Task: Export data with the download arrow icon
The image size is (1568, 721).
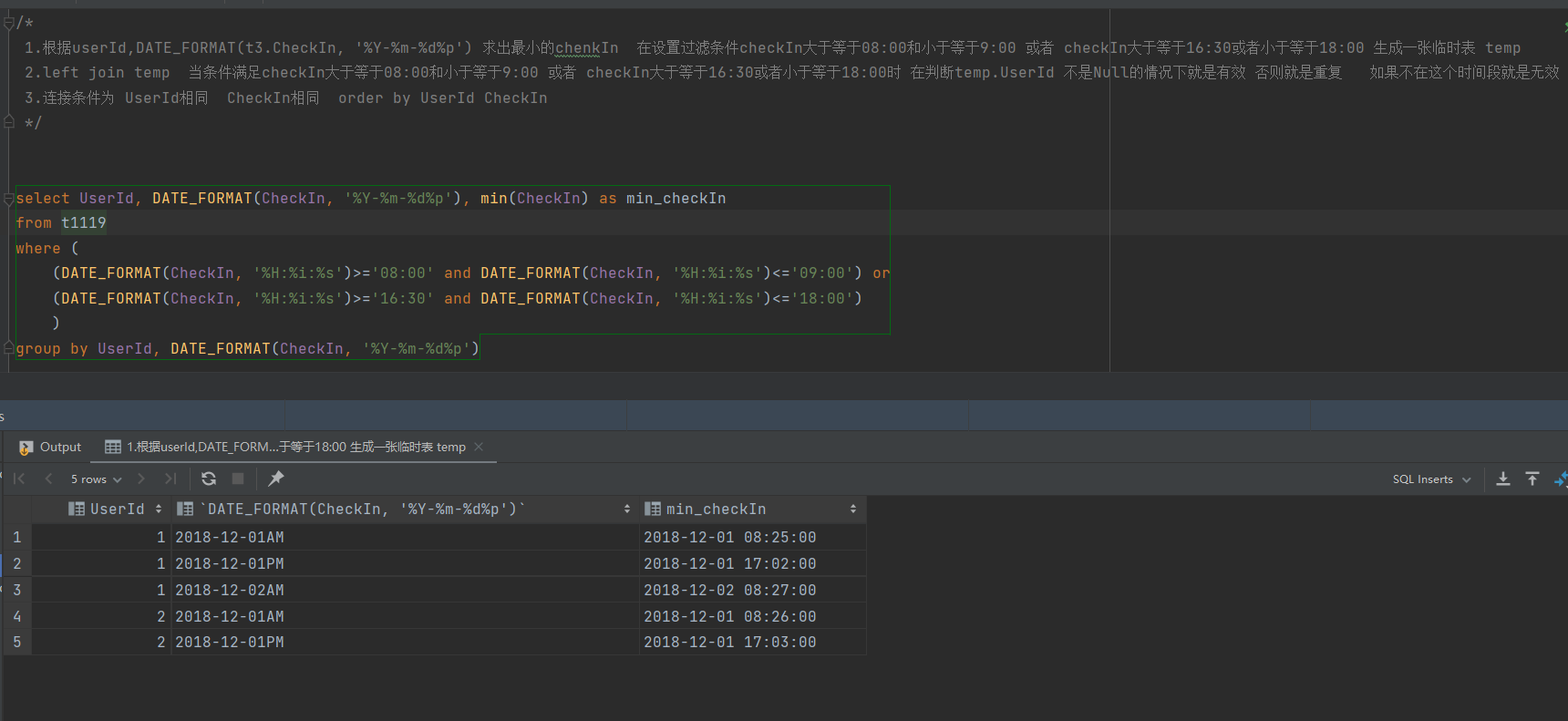Action: click(x=1503, y=479)
